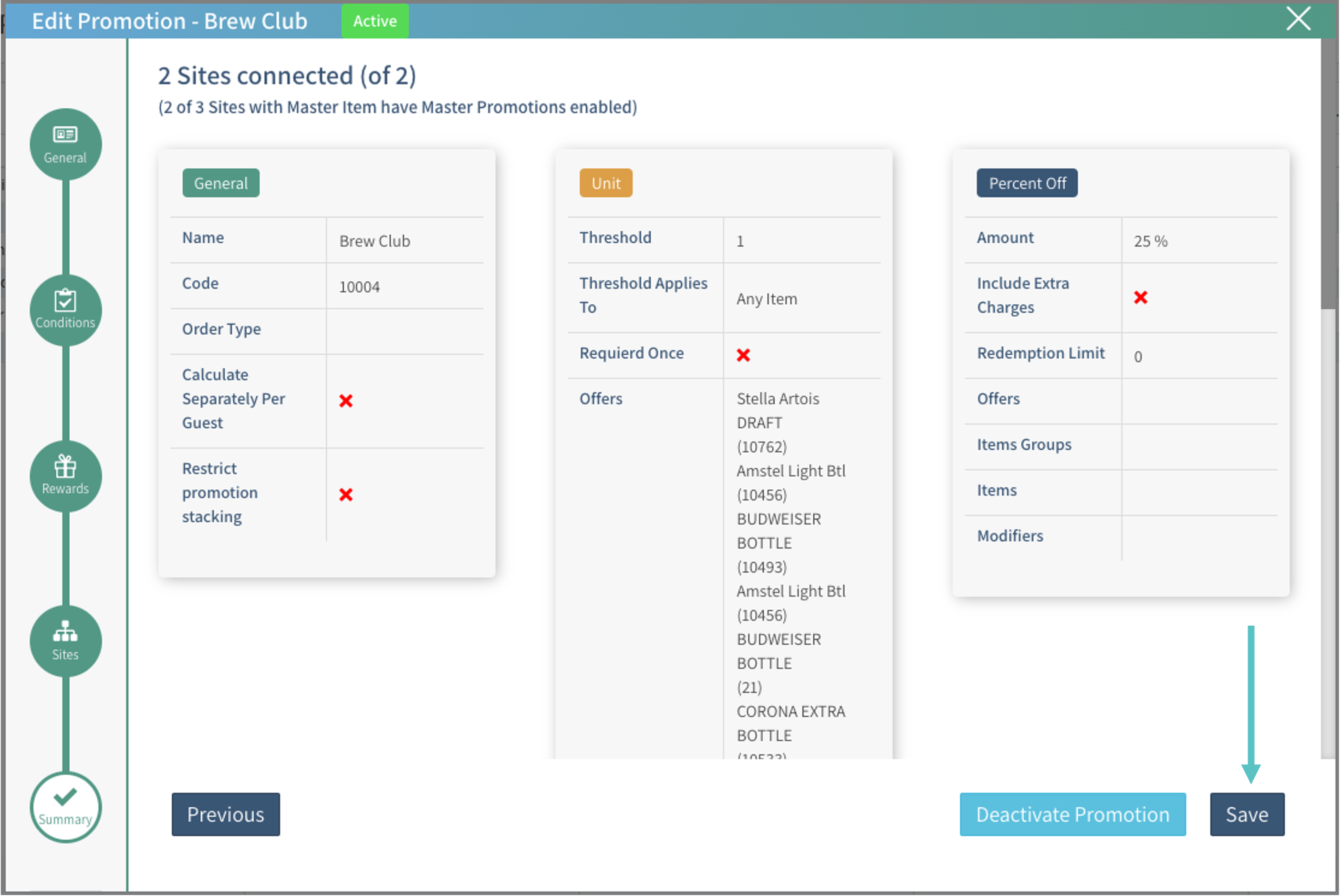Open the Rewards gift step
This screenshot has height=896, width=1340.
coord(66,475)
